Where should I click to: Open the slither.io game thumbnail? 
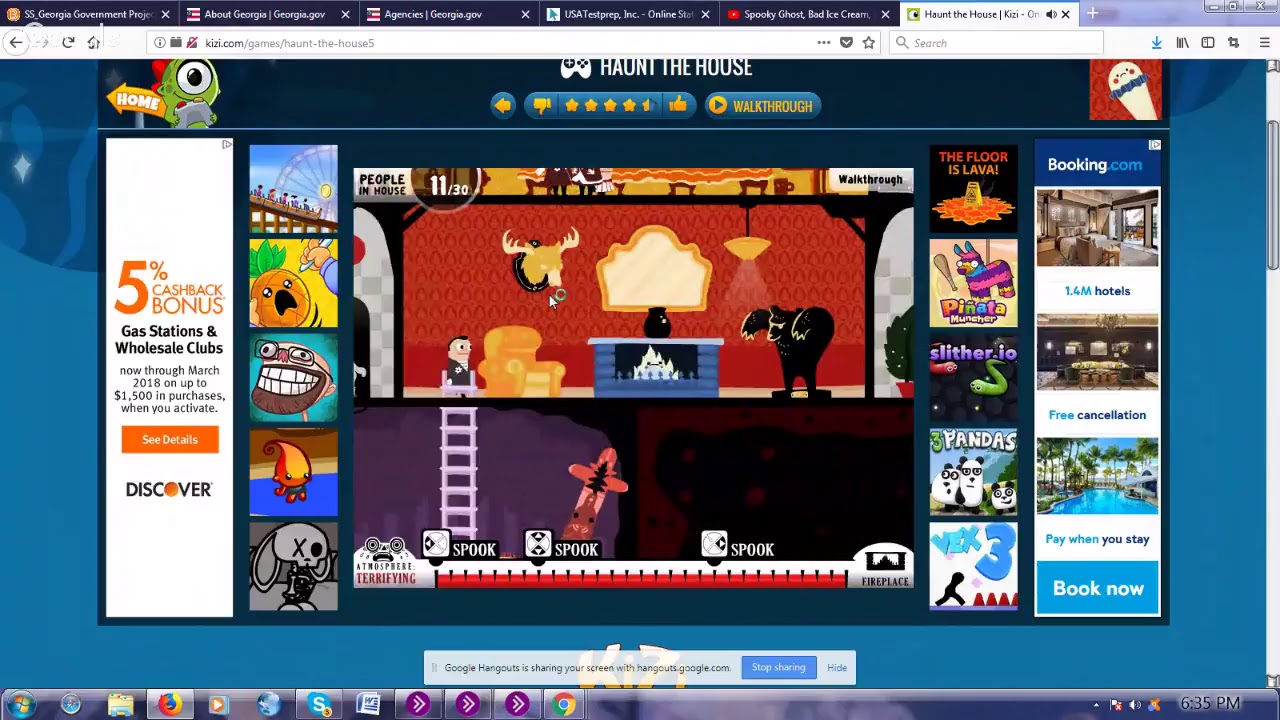973,377
